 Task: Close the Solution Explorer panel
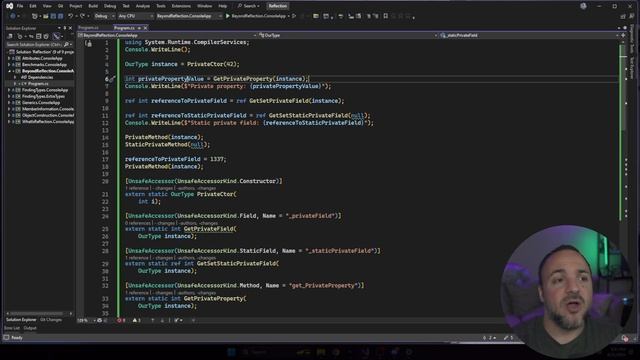tap(70, 28)
